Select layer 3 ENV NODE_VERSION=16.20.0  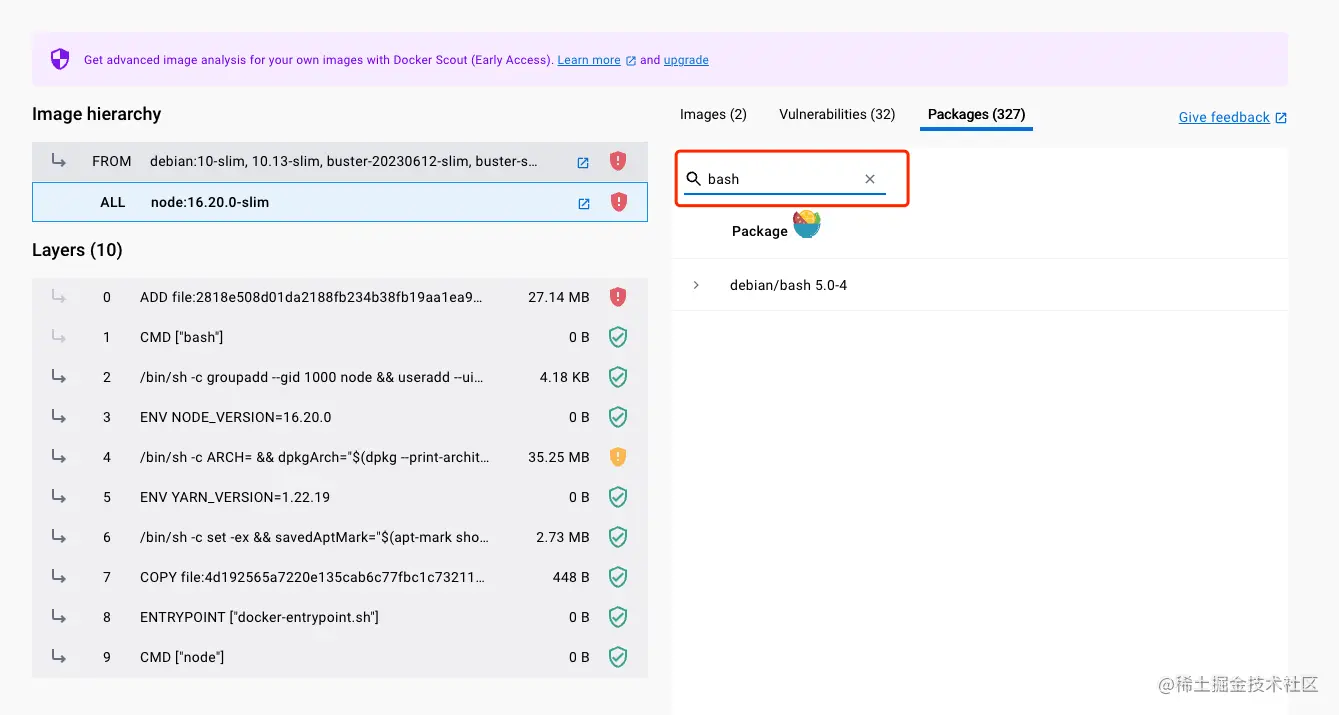coord(340,417)
